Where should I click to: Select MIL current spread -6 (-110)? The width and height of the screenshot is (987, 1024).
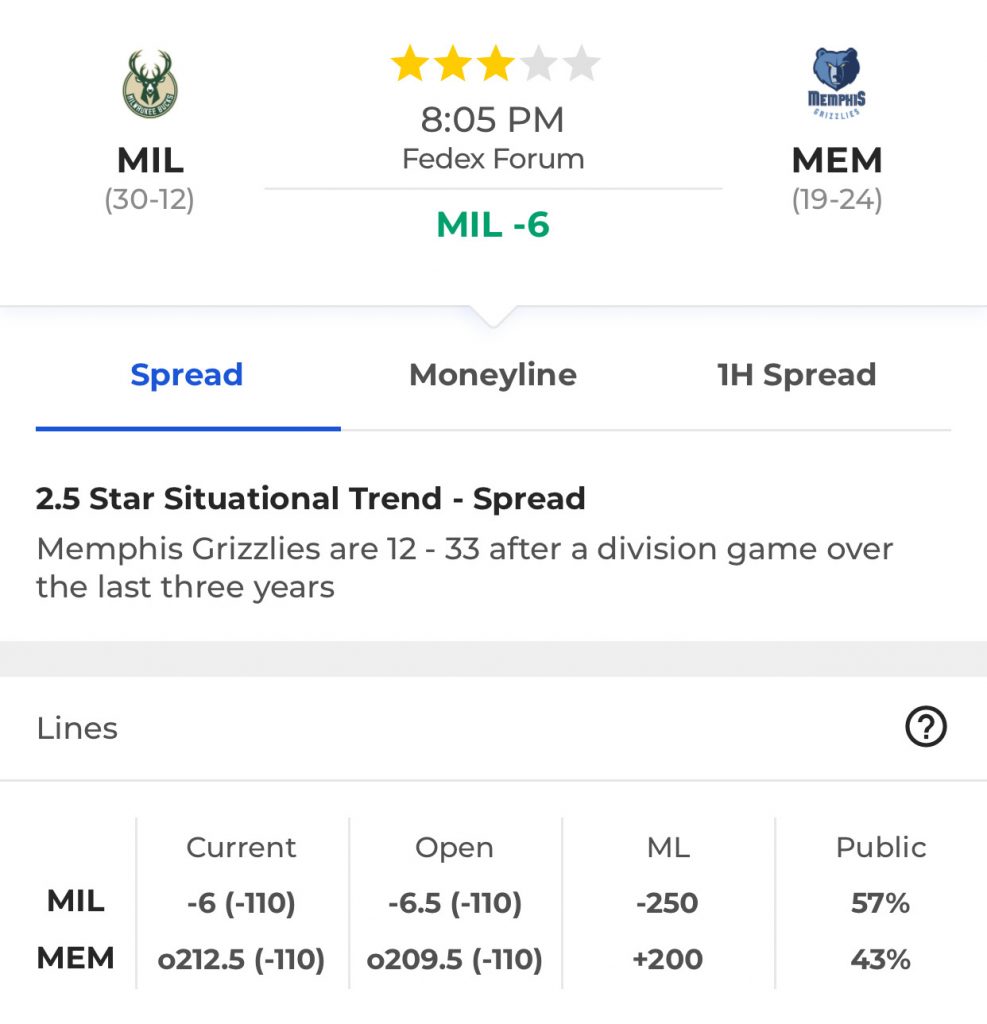(241, 903)
